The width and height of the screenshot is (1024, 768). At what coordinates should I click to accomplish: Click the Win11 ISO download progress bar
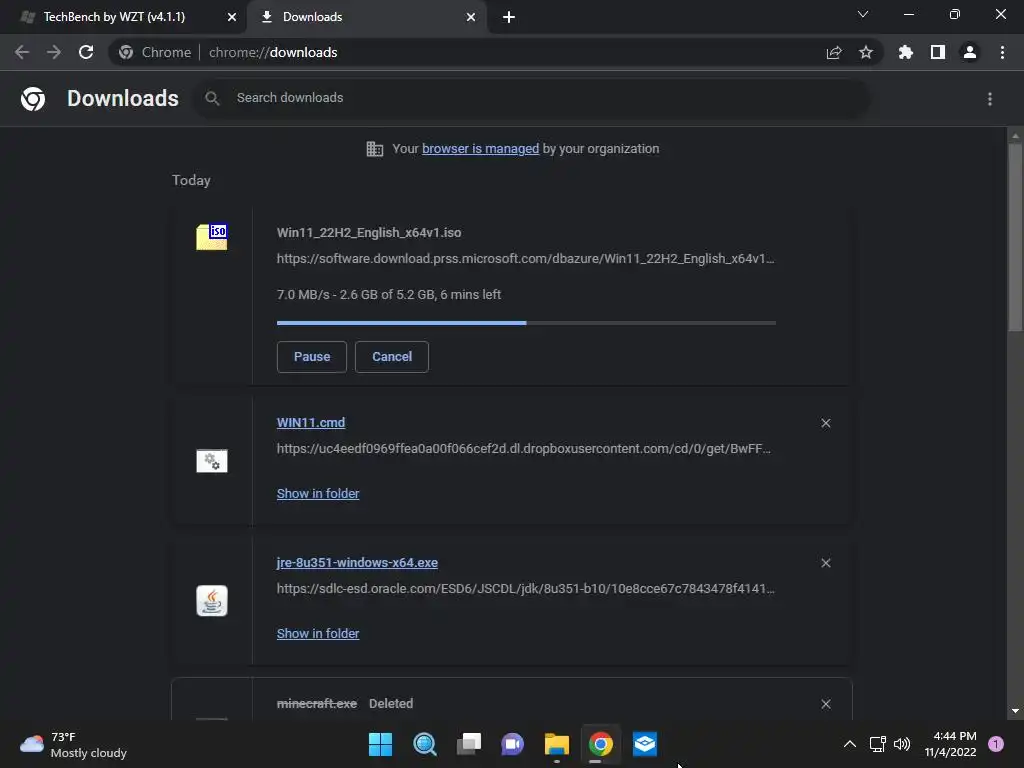tap(526, 323)
